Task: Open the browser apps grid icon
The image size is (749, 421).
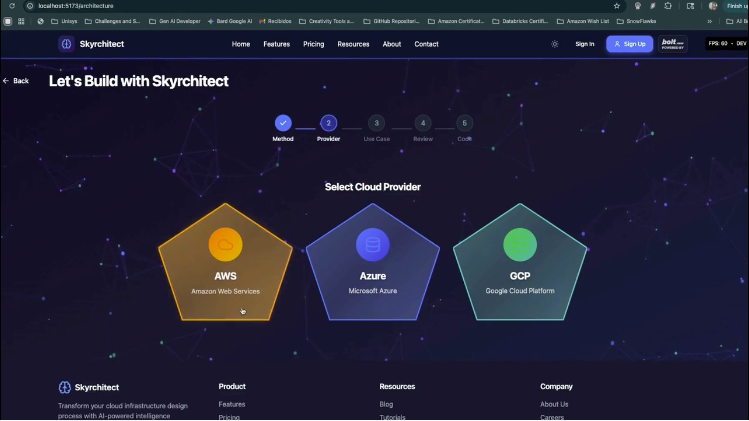Action: pos(21,21)
